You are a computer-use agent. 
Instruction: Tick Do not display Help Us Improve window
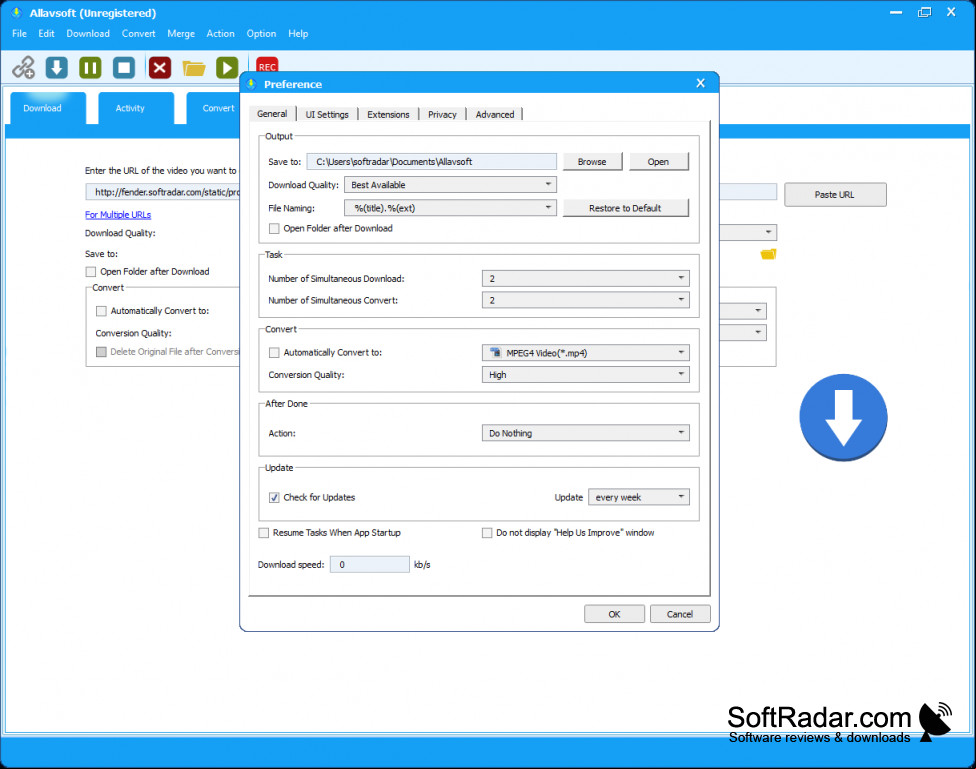(x=487, y=533)
